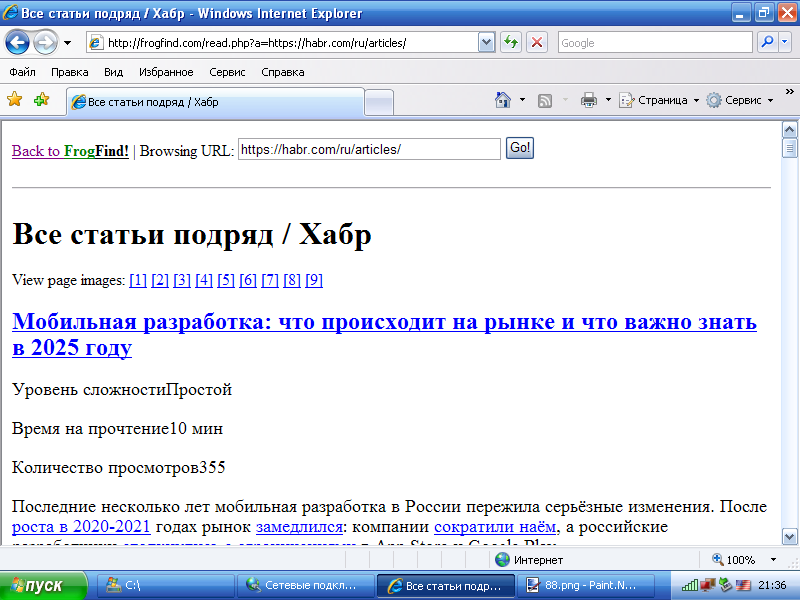Viewport: 800px width, 600px height.
Task: Switch to C:\ taskbar window
Action: click(165, 586)
